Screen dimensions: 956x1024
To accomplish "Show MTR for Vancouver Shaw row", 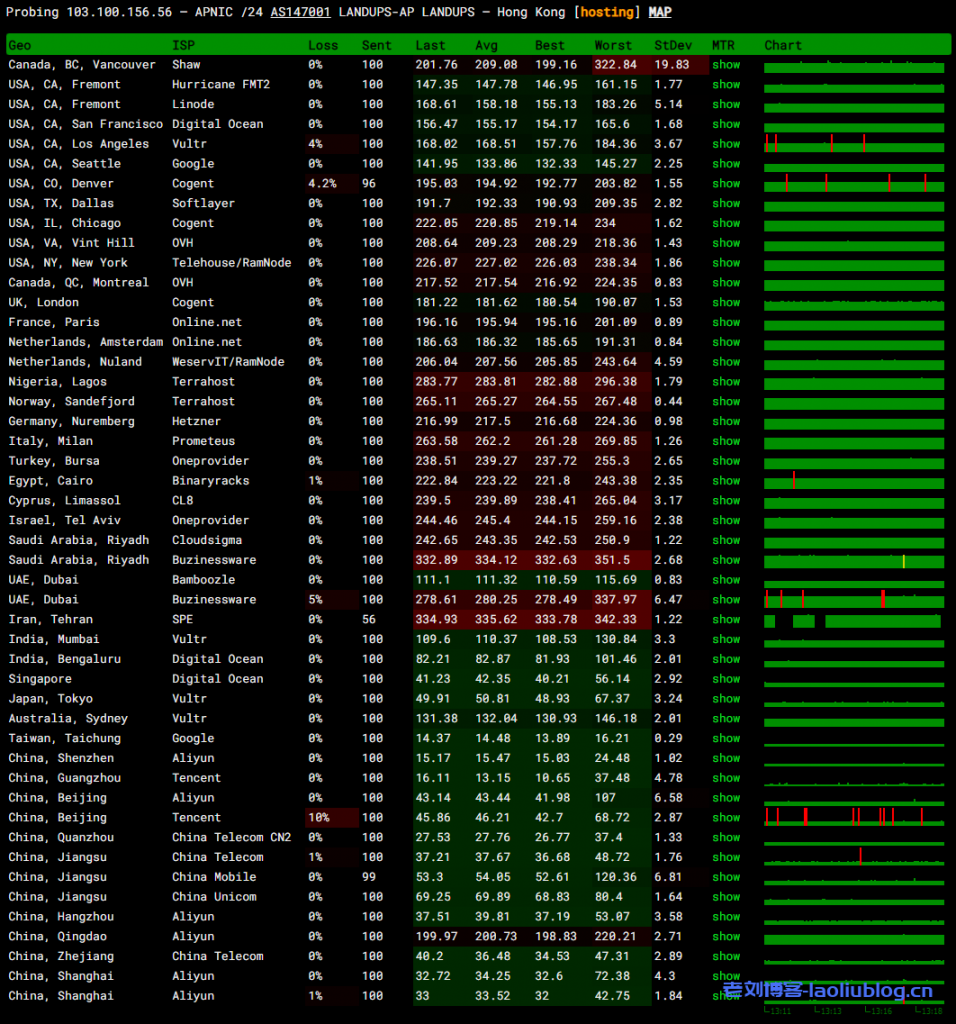I will 726,65.
